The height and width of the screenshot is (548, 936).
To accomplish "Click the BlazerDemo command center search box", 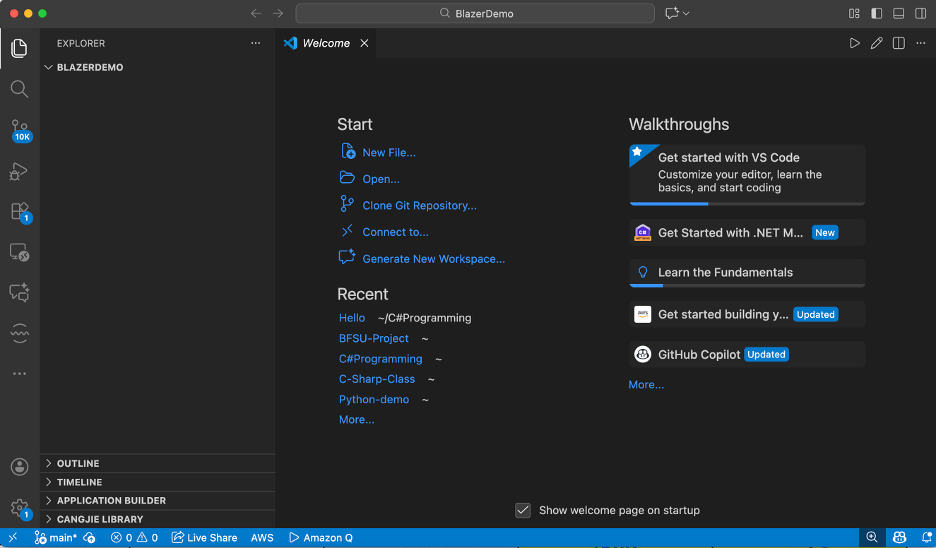I will (475, 13).
